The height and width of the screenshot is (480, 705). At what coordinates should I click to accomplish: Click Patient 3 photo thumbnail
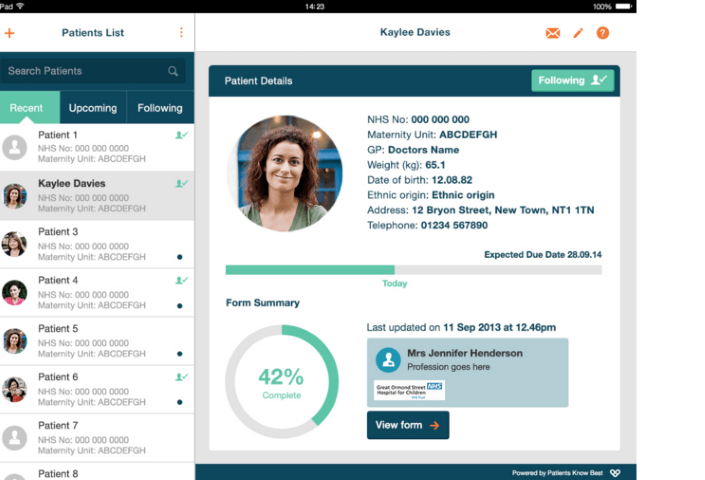(14, 244)
